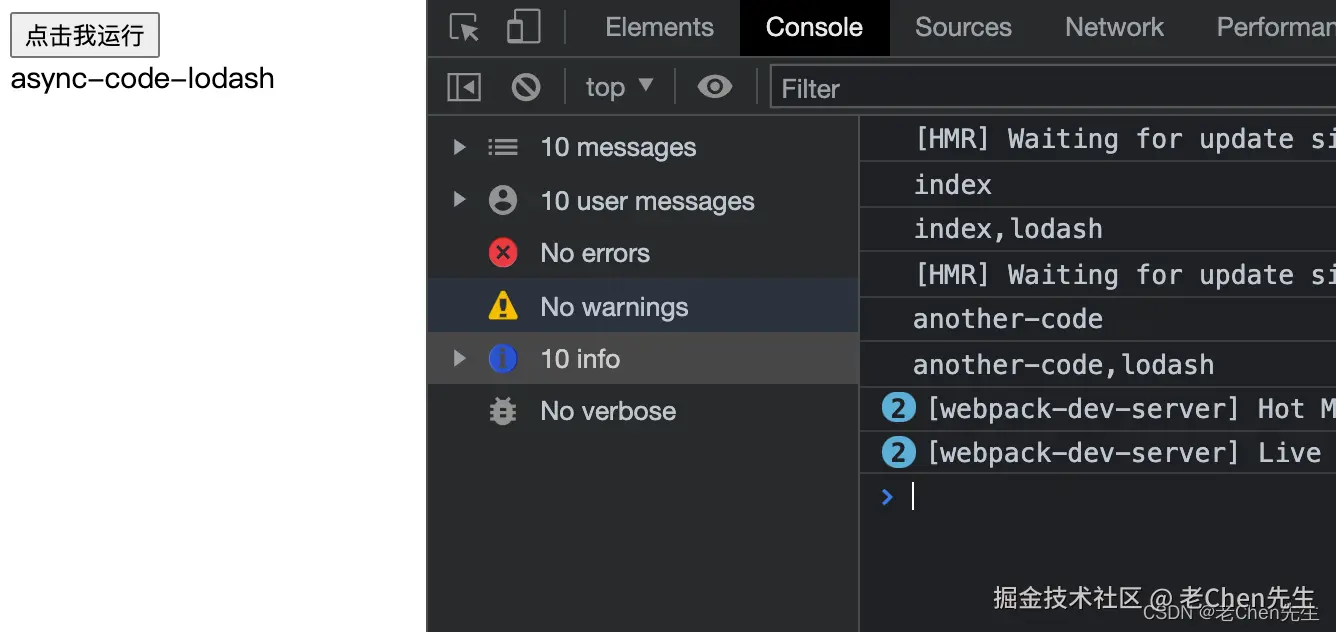
Task: Click in the console Filter field
Action: pyautogui.click(x=1050, y=89)
